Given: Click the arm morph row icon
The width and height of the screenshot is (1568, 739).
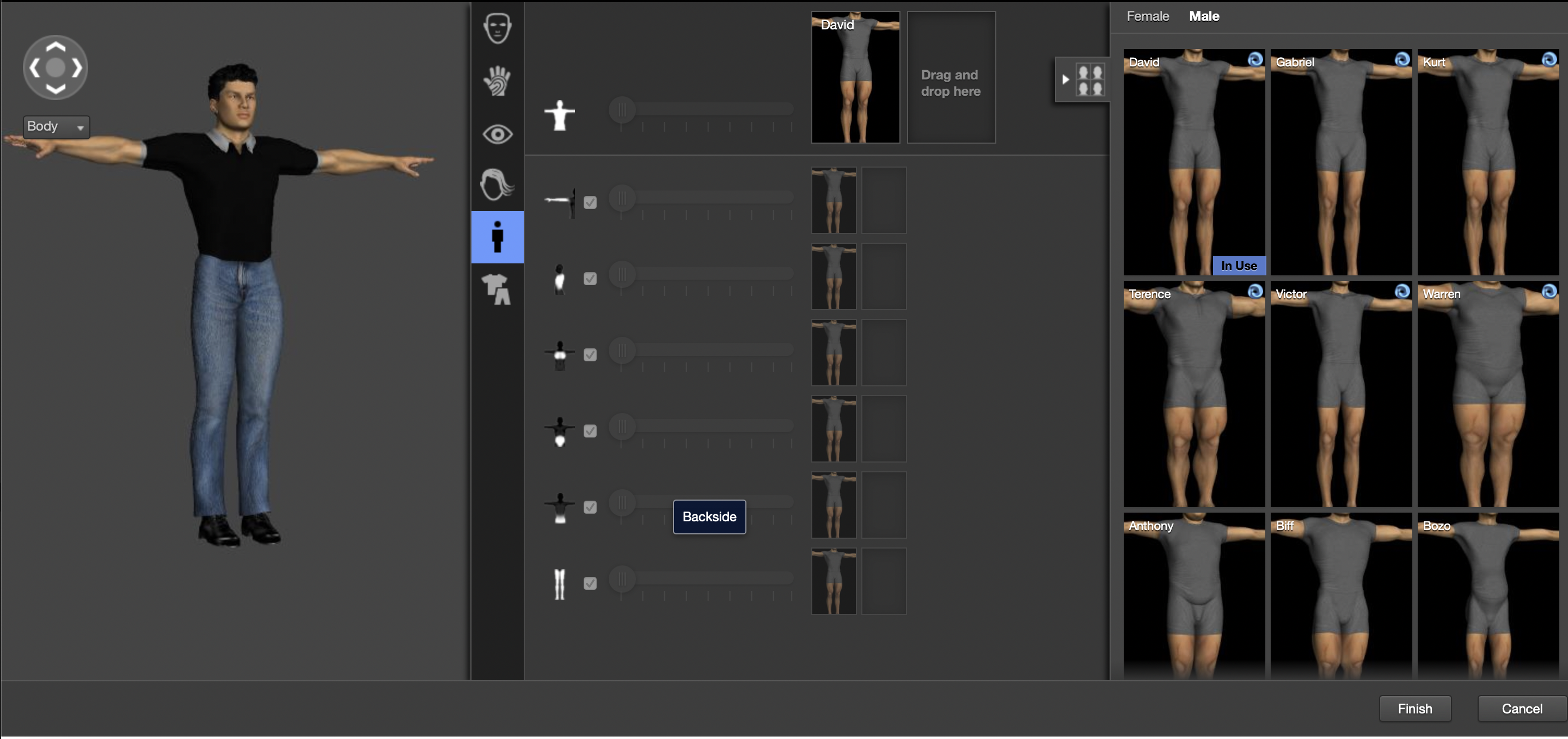Looking at the screenshot, I should click(559, 202).
